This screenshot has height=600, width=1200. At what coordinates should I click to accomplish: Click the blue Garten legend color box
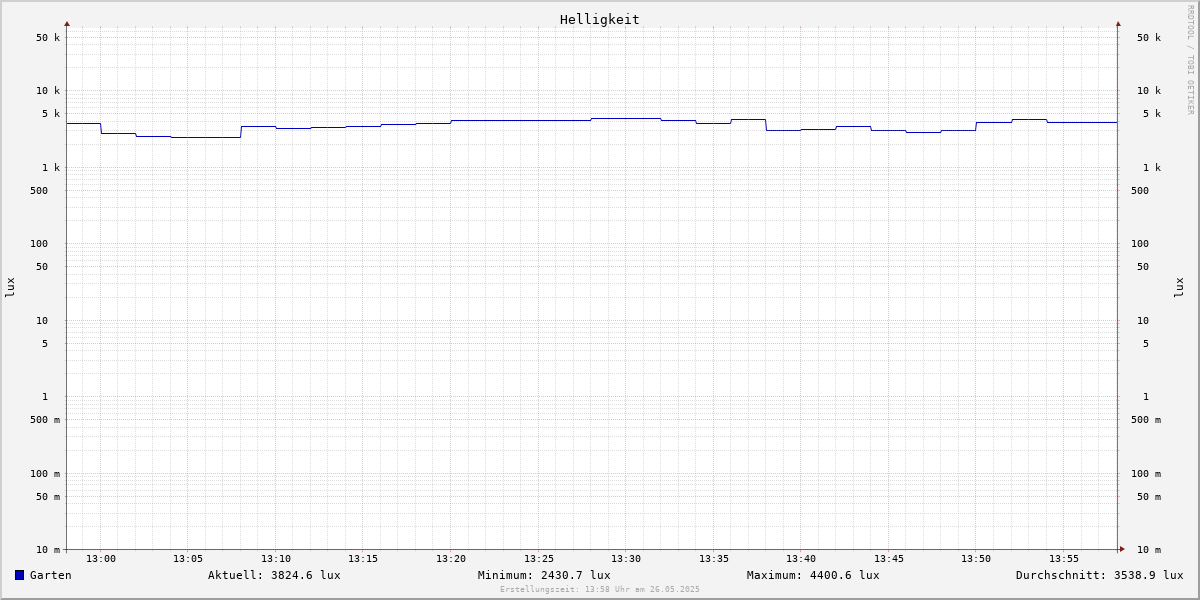coord(19,575)
